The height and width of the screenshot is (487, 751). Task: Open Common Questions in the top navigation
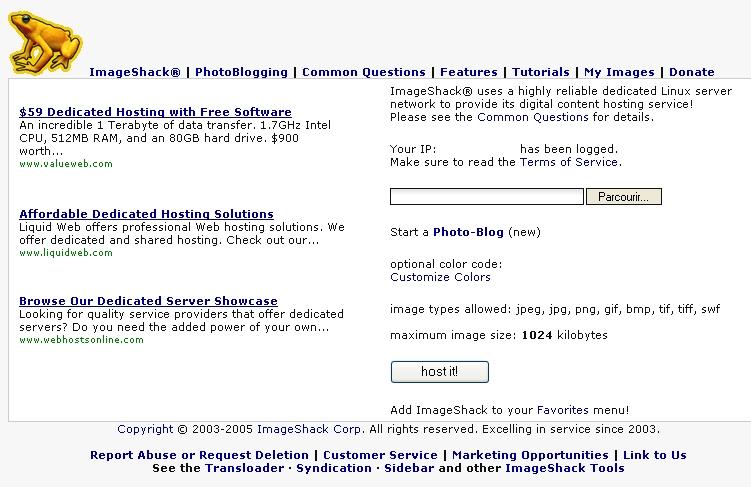point(364,72)
